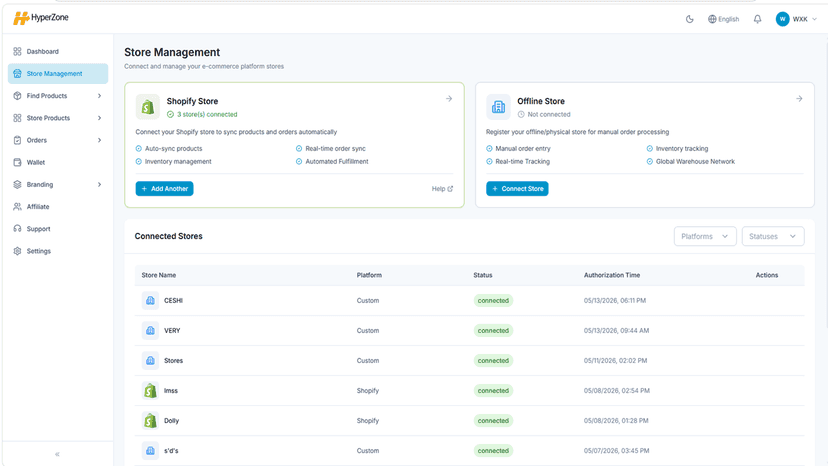
Task: Click 05/11/2026, 02:02 PM timestamp
Action: pos(615,361)
